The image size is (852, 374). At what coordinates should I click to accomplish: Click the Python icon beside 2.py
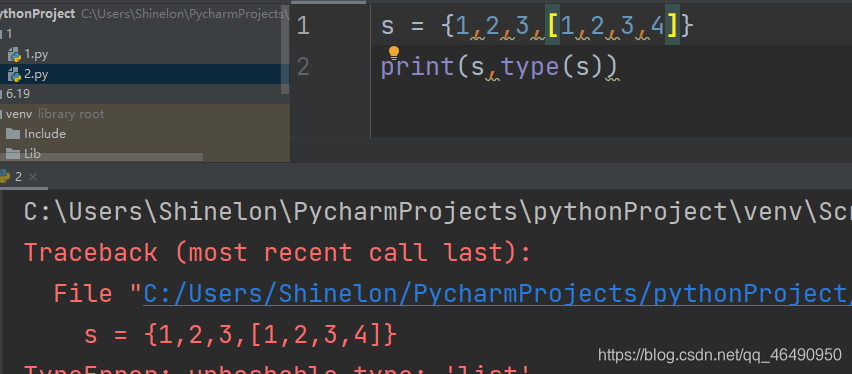[14, 74]
